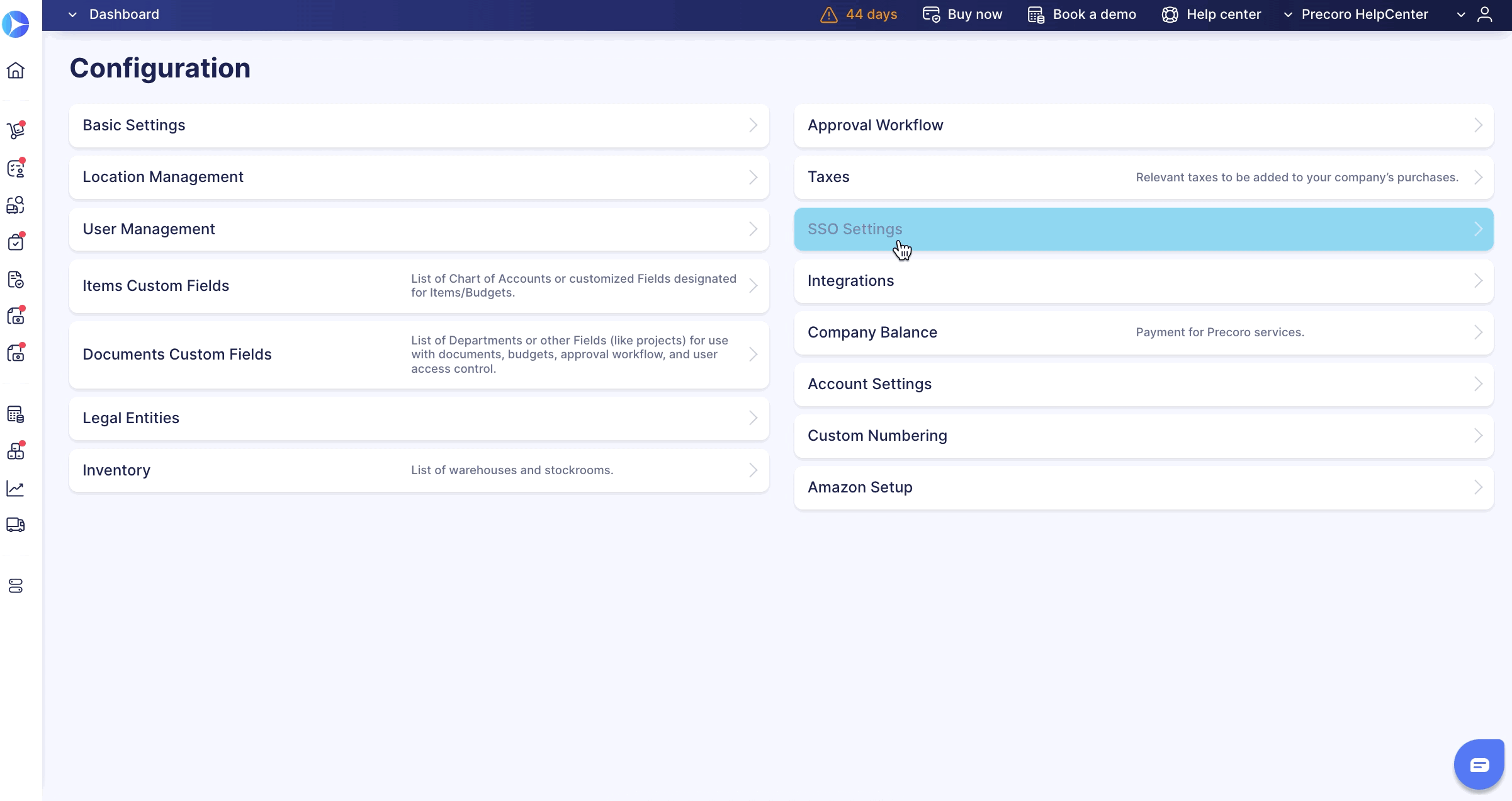Click the configuration toggles icon in sidebar
1512x801 pixels.
coord(16,586)
